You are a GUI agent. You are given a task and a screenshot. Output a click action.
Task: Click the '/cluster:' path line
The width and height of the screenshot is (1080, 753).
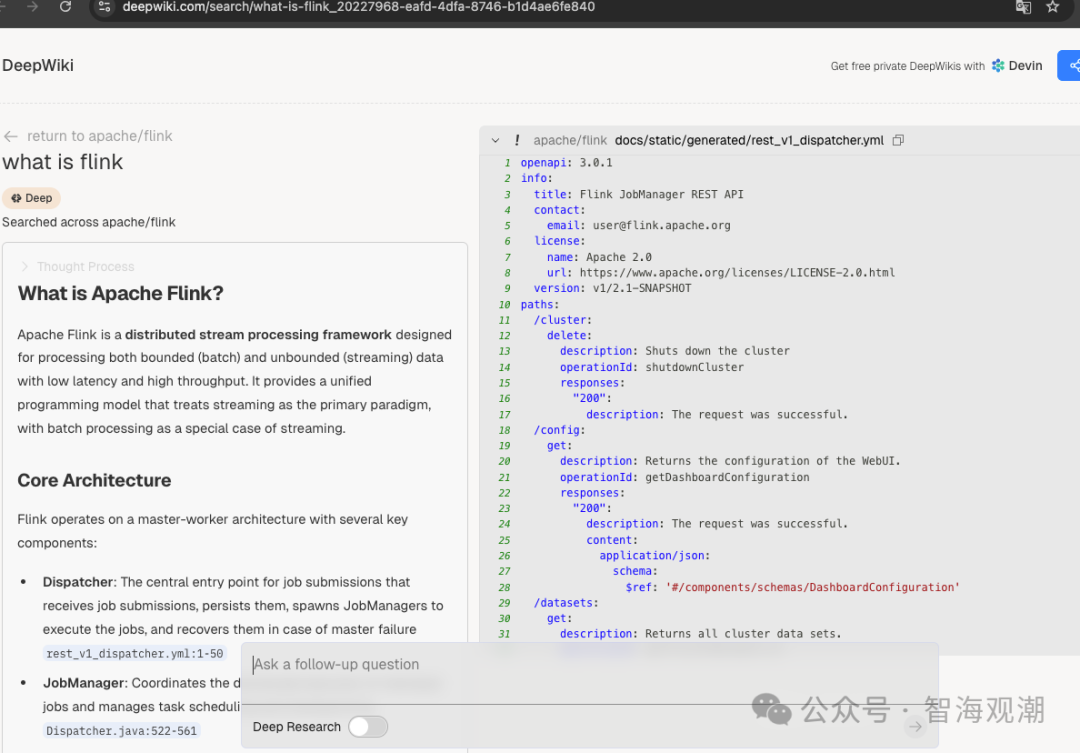[x=563, y=320]
